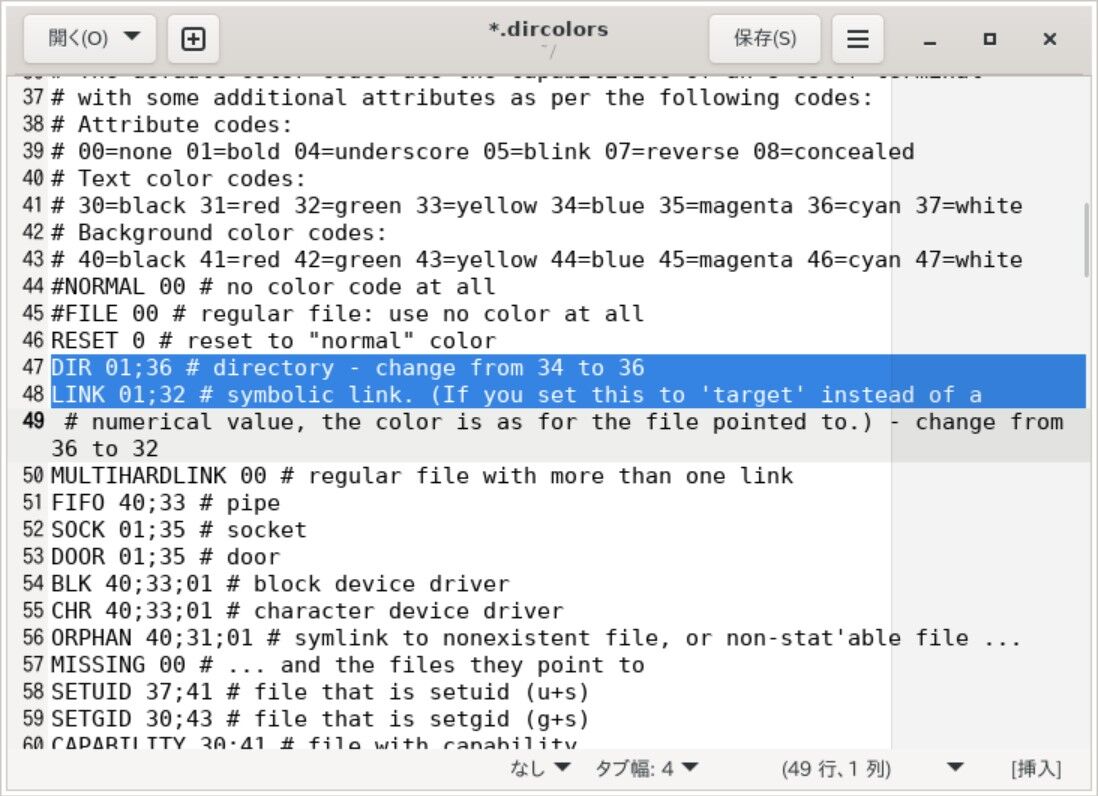This screenshot has height=796, width=1098.
Task: Place cursor on the RESET 0 line
Action: pyautogui.click(x=250, y=340)
